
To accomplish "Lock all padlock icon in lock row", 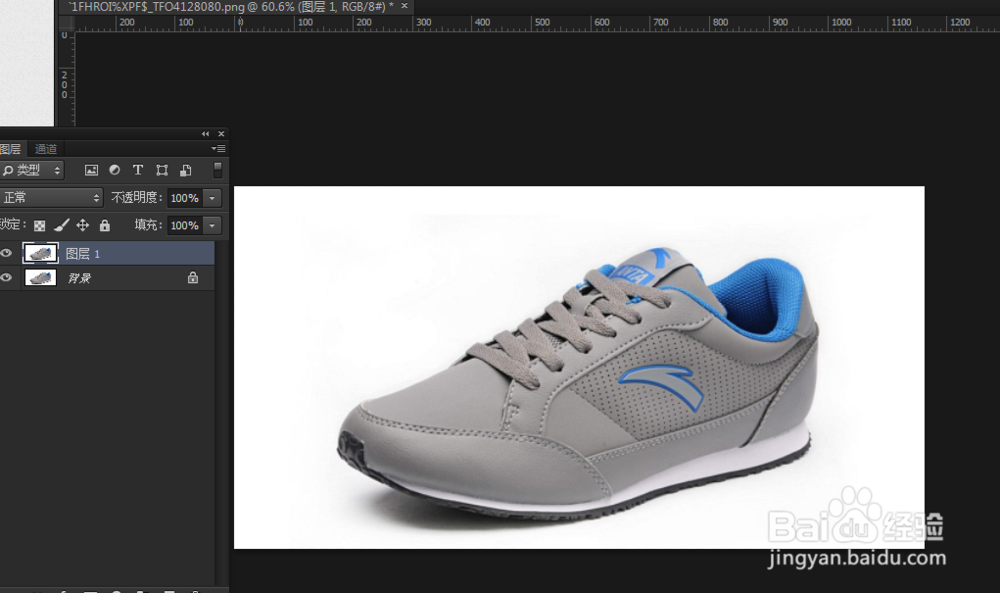I will pyautogui.click(x=105, y=225).
